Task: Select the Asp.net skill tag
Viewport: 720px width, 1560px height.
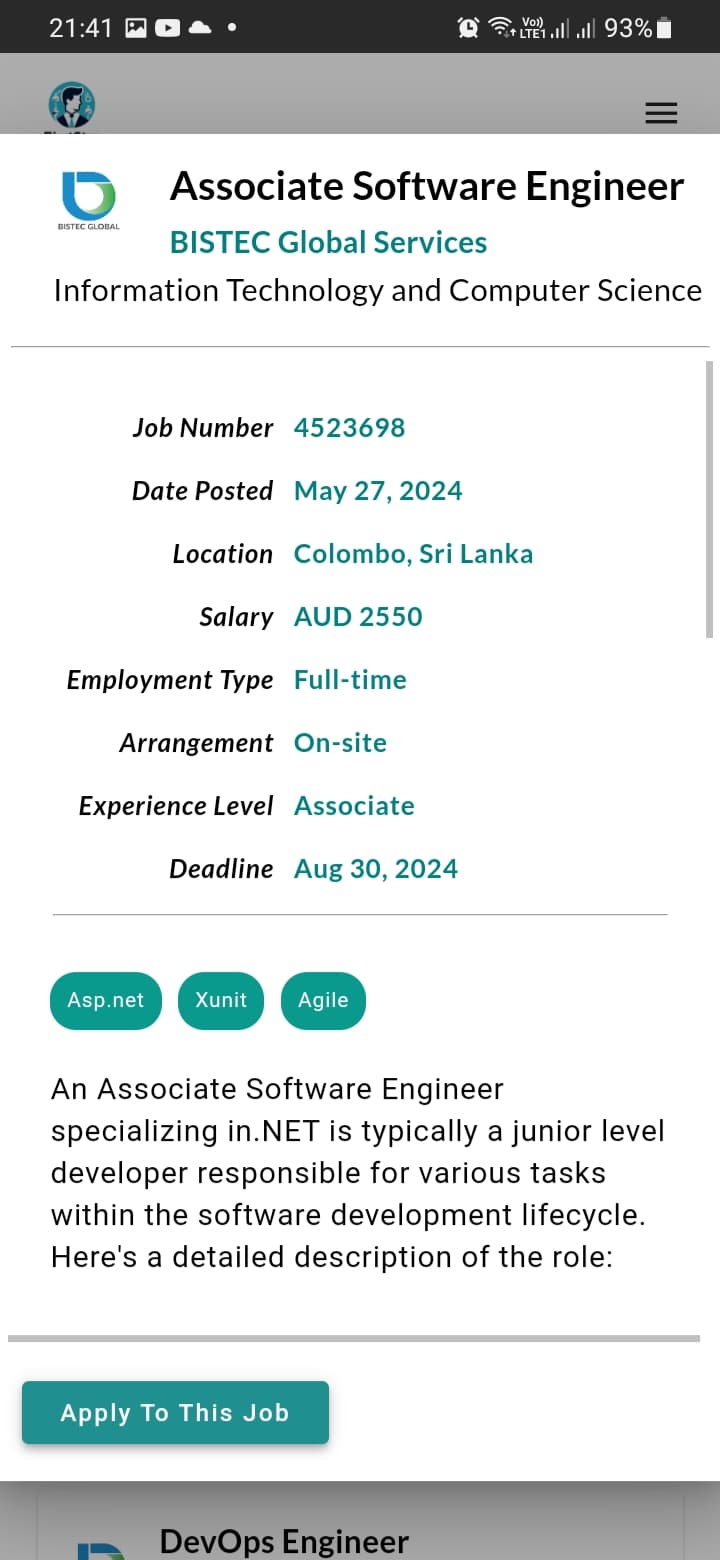Action: 106,1000
